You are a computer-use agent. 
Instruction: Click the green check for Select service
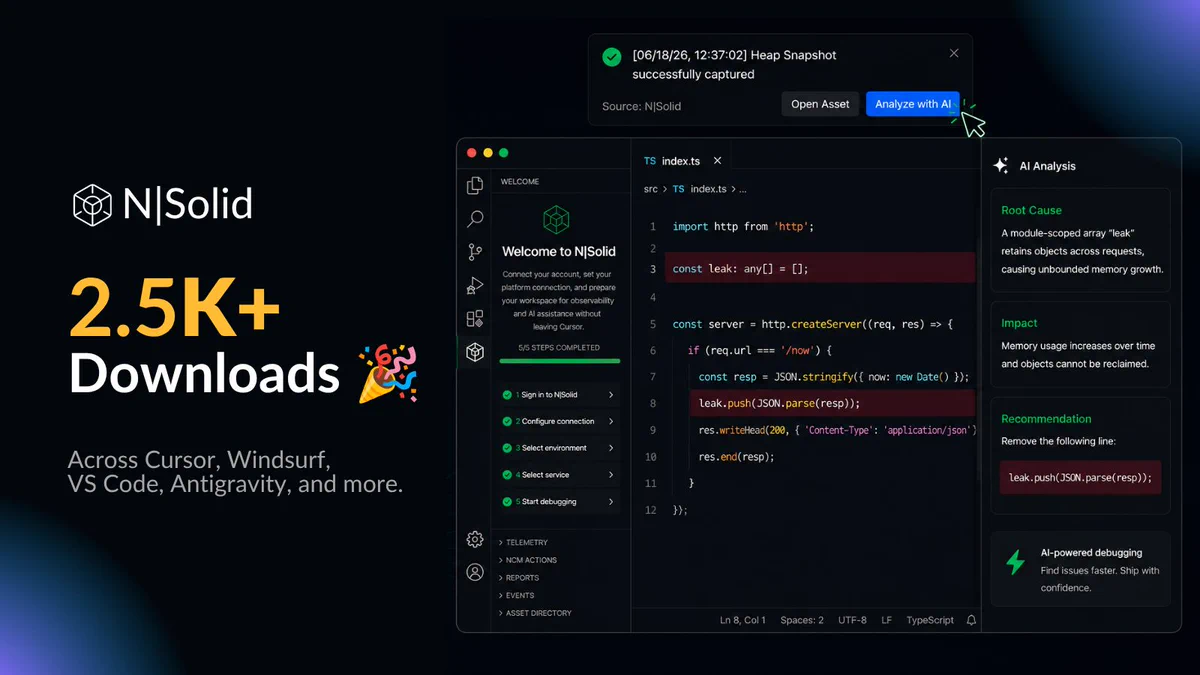coord(507,475)
